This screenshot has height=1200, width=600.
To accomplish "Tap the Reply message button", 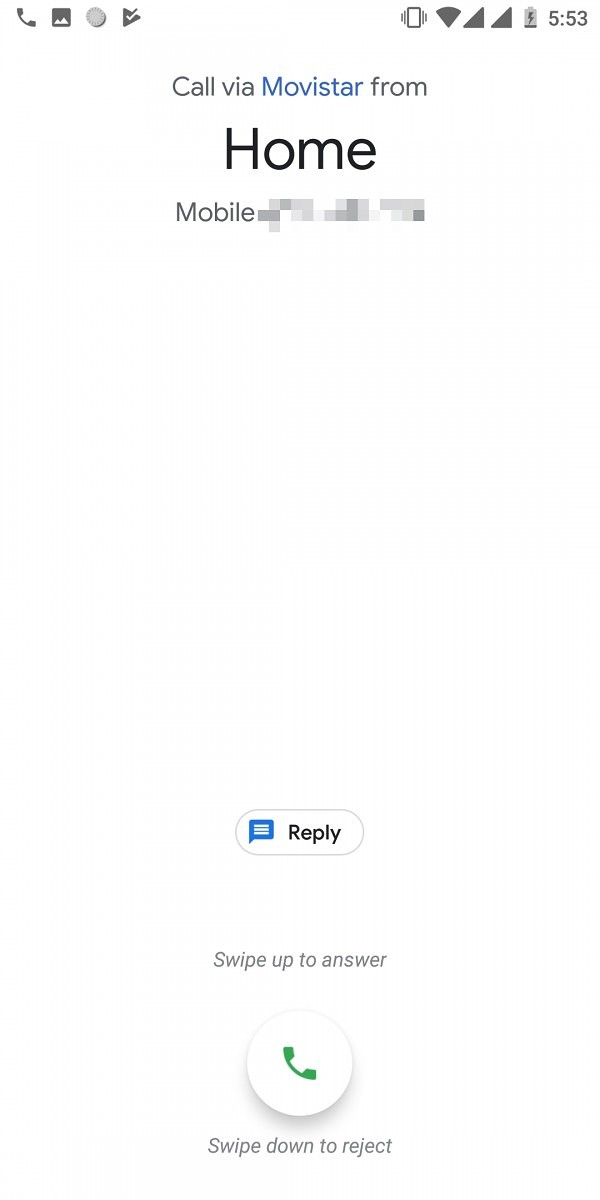I will [299, 832].
